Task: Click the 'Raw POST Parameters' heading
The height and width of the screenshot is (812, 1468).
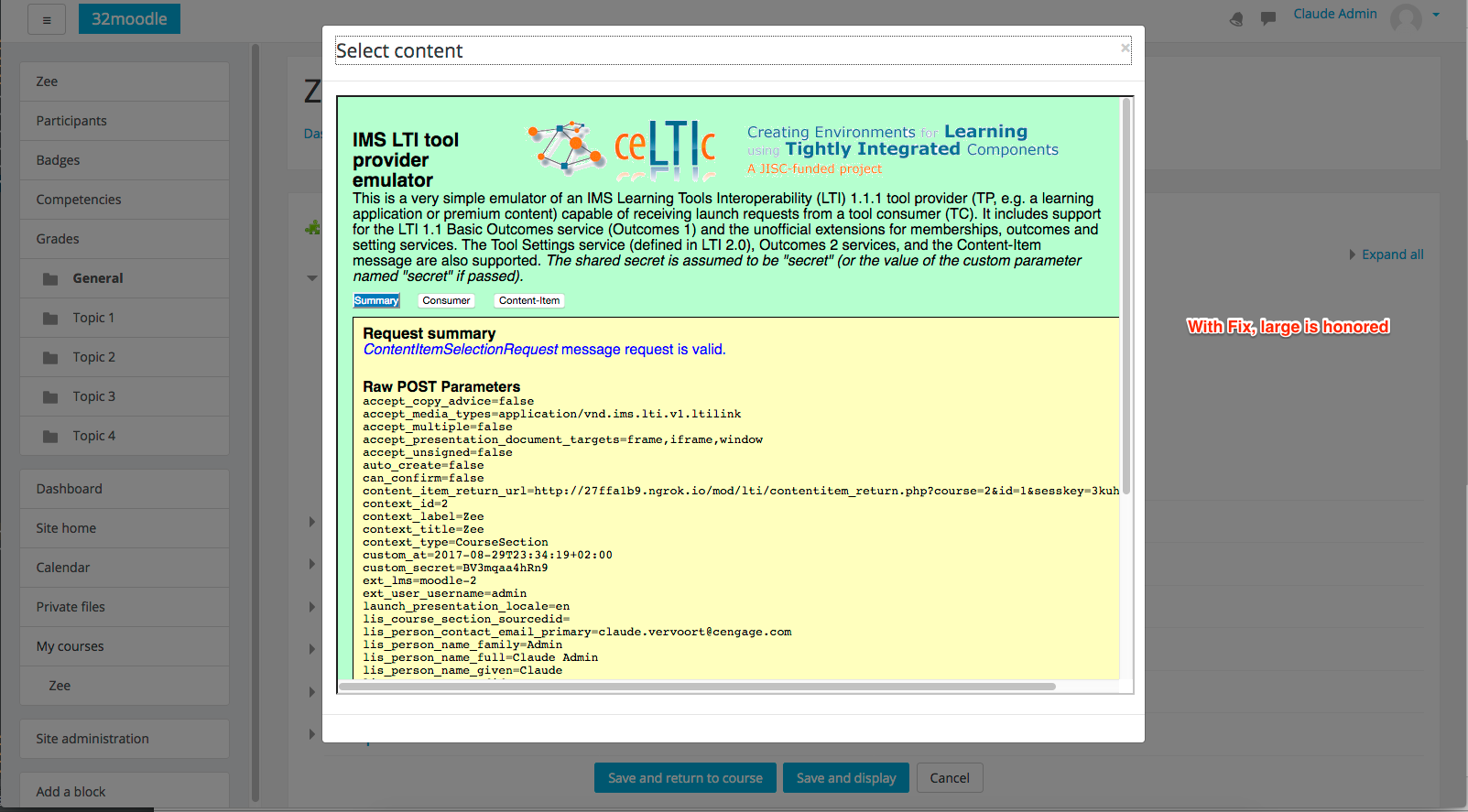Action: (441, 386)
